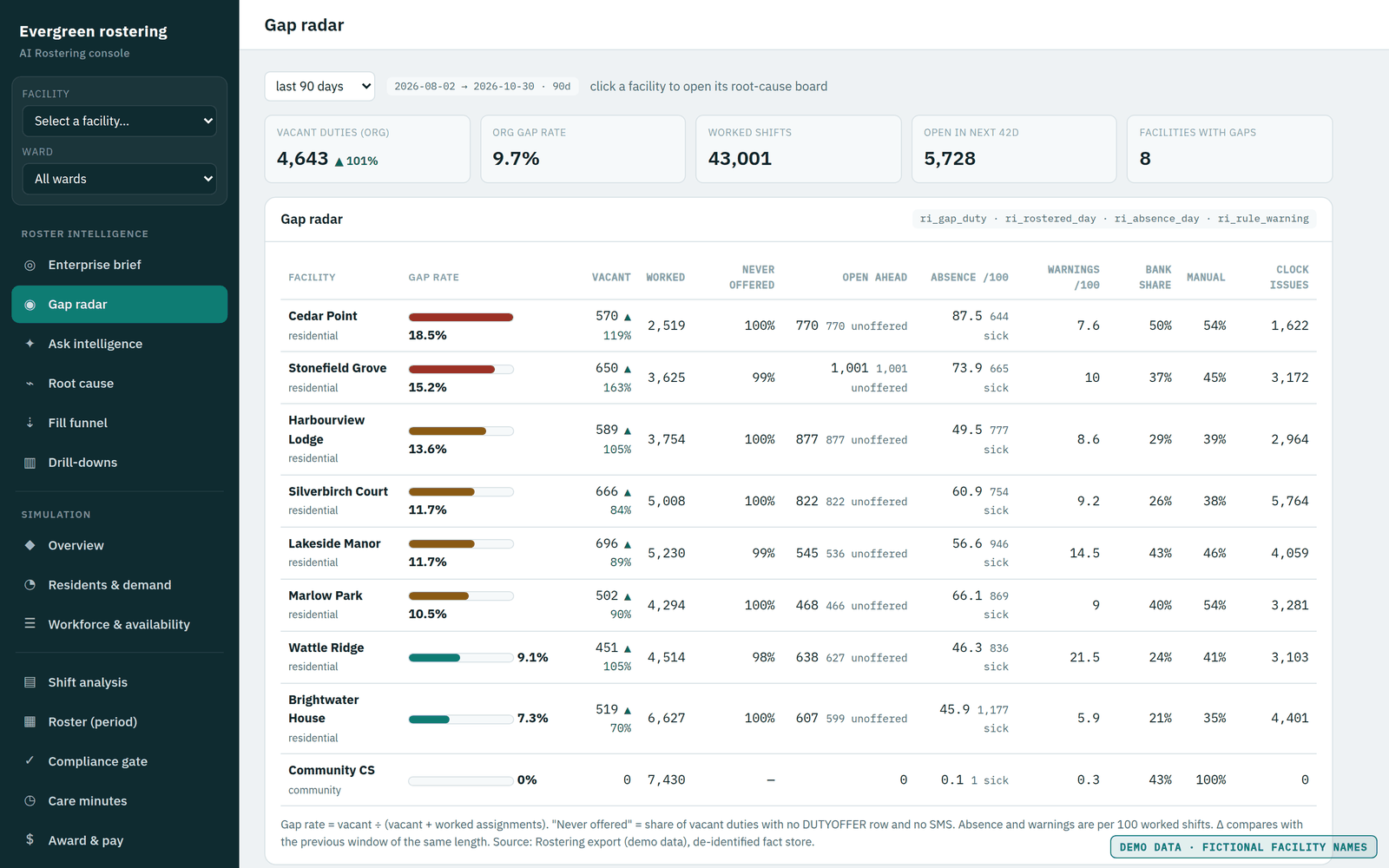
Task: Select Lakeside Manor facility name
Action: (x=334, y=543)
